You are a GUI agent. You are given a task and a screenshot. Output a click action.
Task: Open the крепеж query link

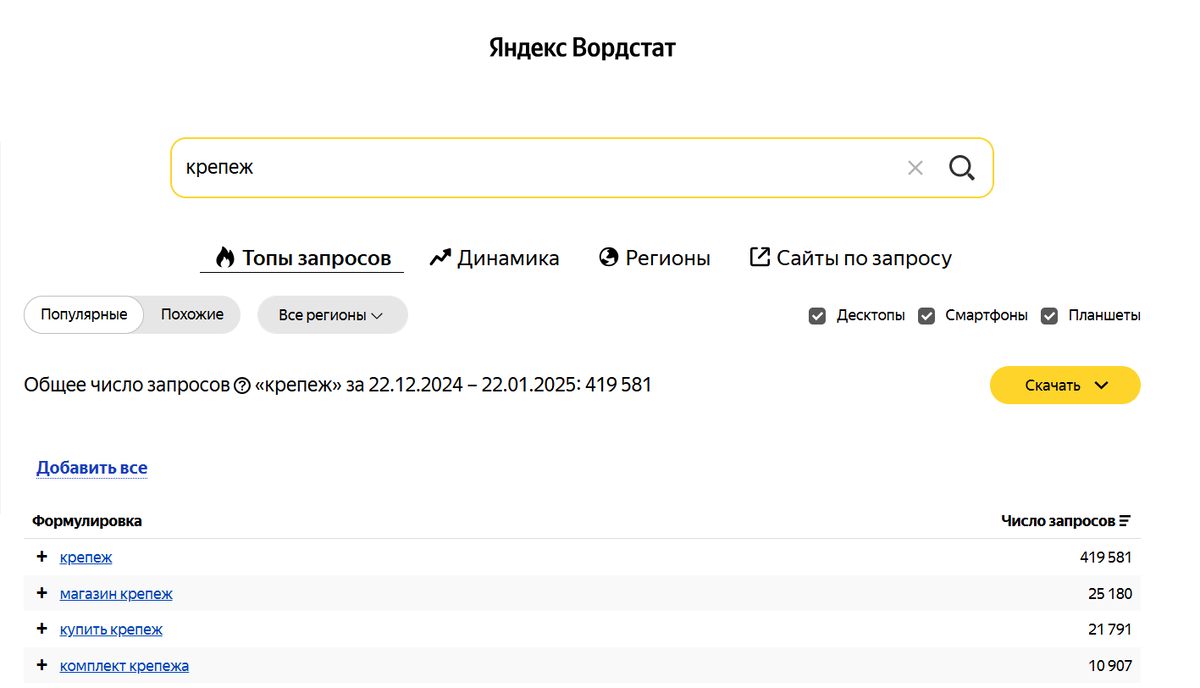pyautogui.click(x=86, y=558)
